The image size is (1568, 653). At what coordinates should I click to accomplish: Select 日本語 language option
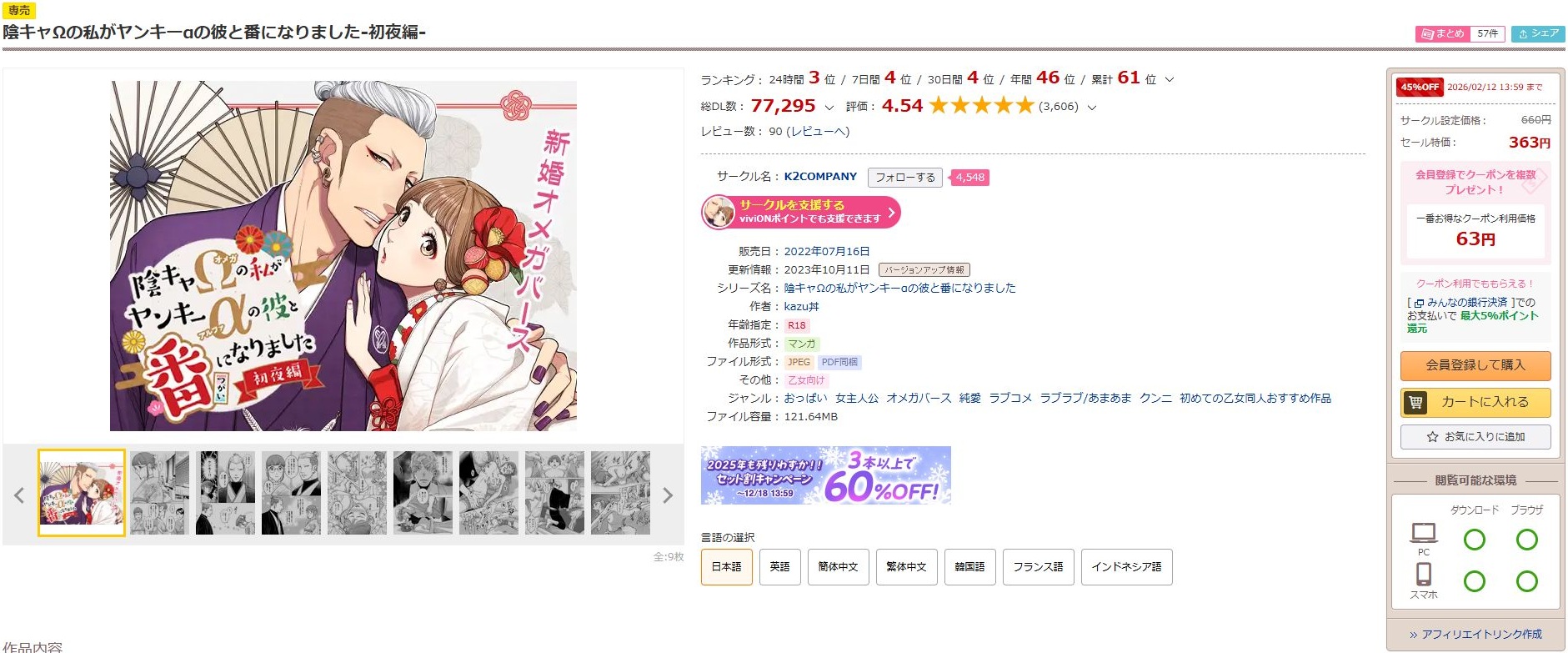(x=726, y=567)
